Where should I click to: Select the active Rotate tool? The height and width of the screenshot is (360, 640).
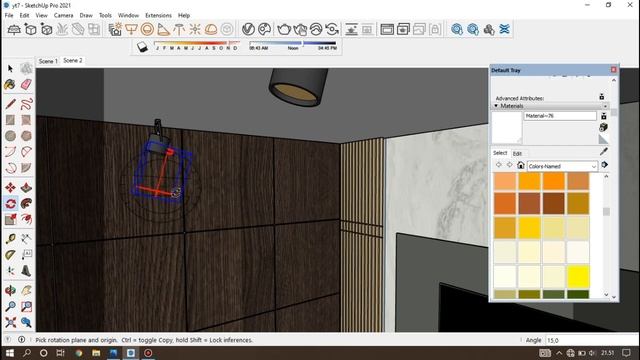tap(10, 203)
